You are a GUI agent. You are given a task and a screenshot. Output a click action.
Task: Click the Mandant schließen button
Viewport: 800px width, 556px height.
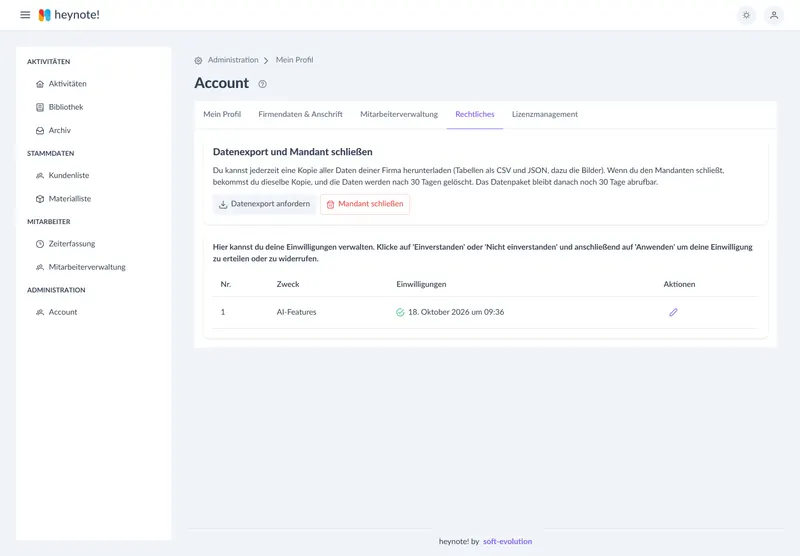tap(365, 204)
